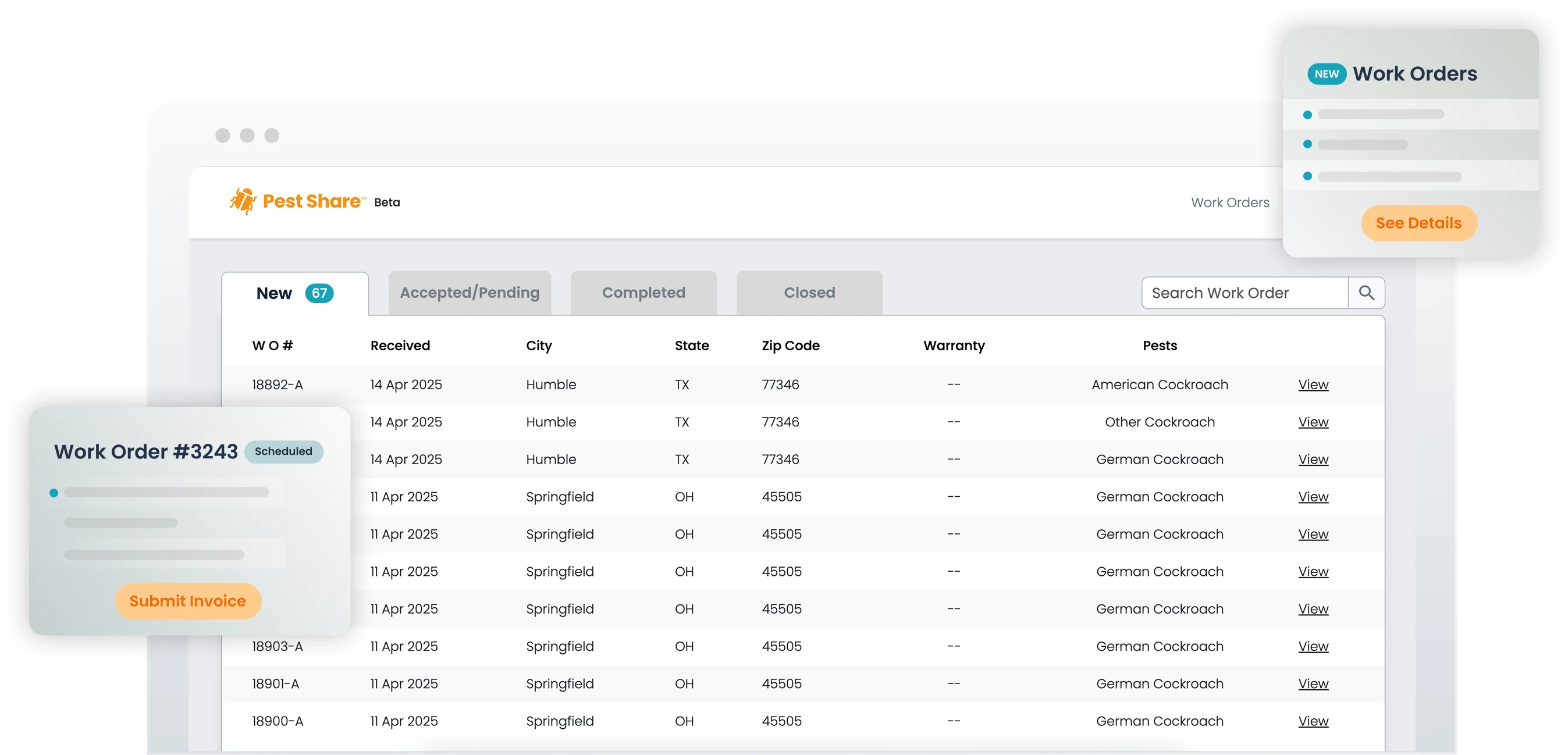View work order 18900-A
The image size is (1568, 755).
(1313, 721)
